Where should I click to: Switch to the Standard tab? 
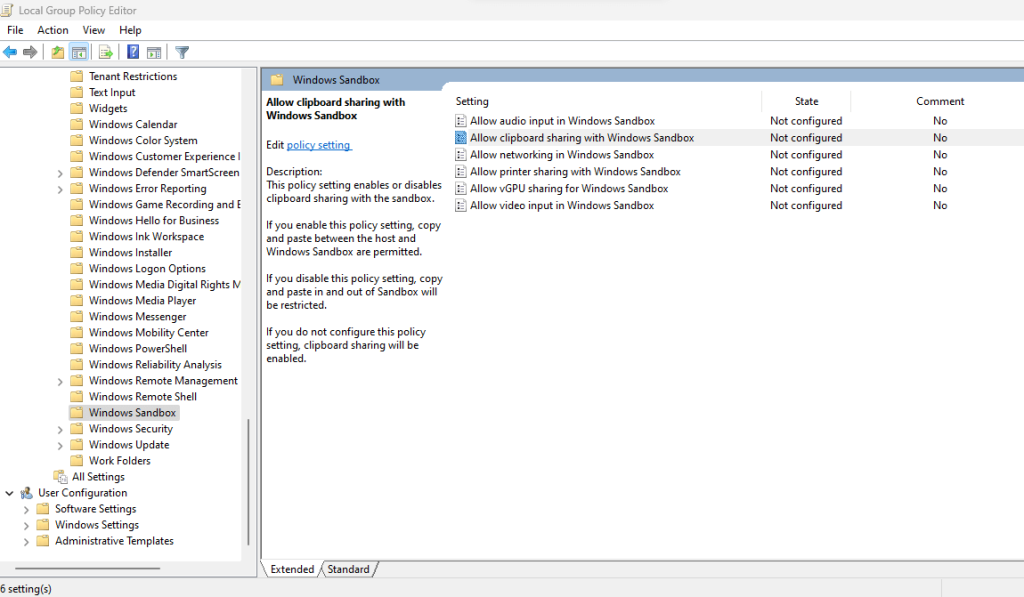(349, 570)
